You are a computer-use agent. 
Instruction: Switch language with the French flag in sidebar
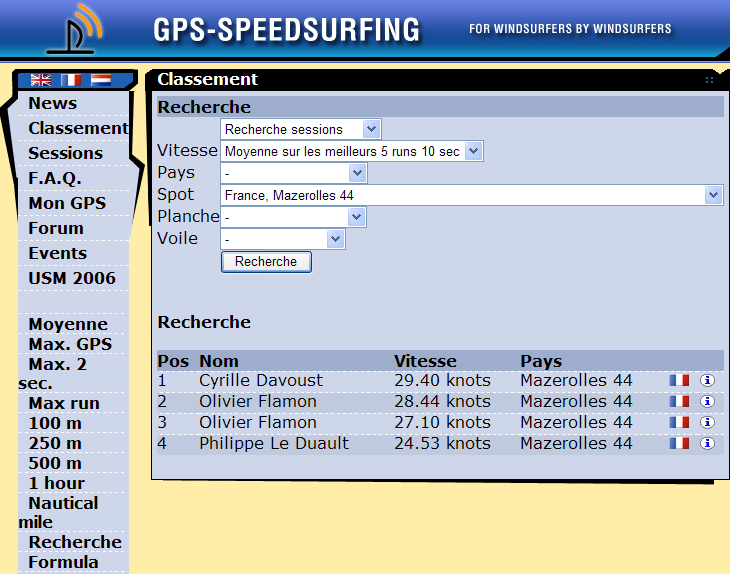click(x=71, y=80)
